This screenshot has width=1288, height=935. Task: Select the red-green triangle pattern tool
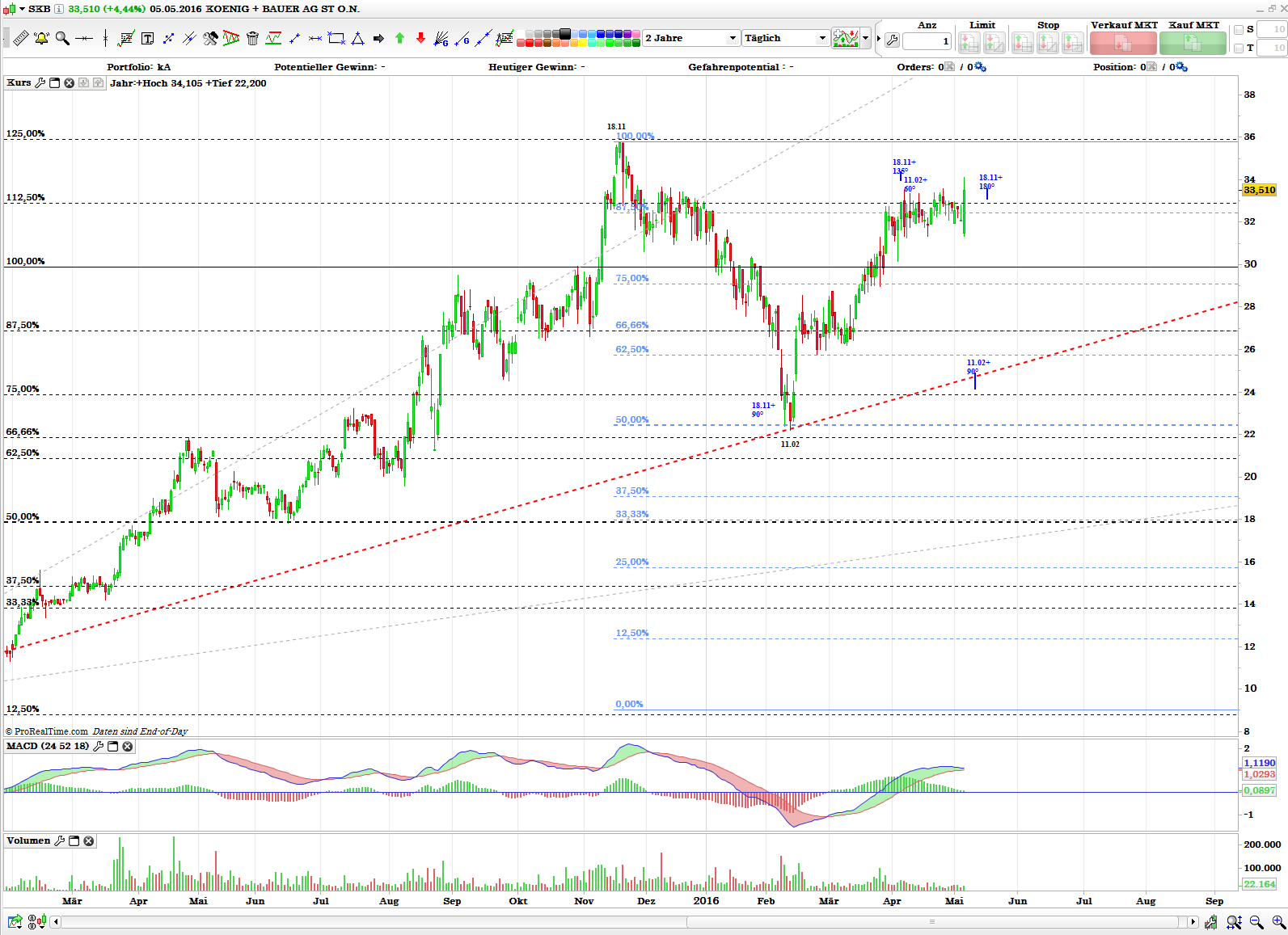click(231, 38)
